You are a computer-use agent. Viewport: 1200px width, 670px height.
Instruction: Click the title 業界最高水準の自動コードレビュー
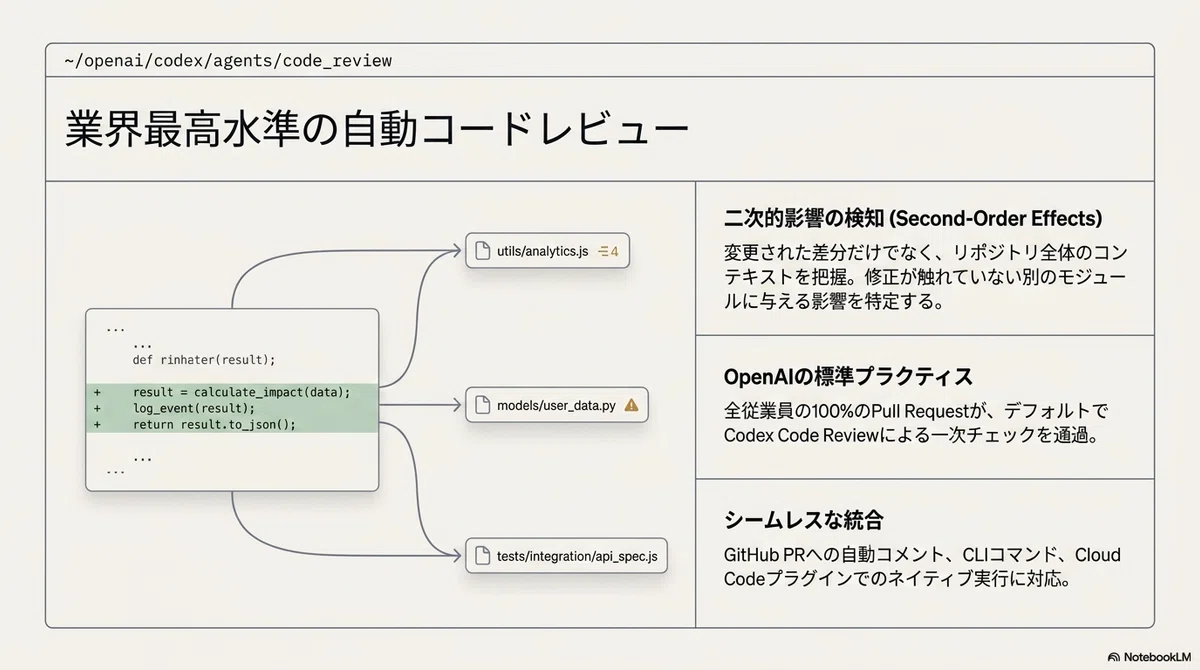[377, 130]
